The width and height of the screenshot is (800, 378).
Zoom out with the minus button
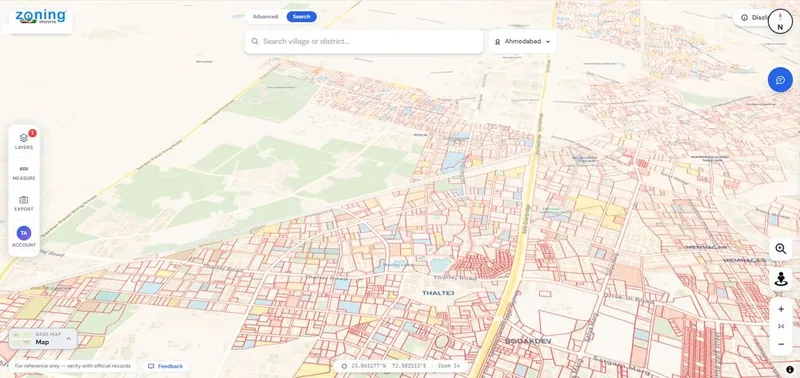pos(781,344)
